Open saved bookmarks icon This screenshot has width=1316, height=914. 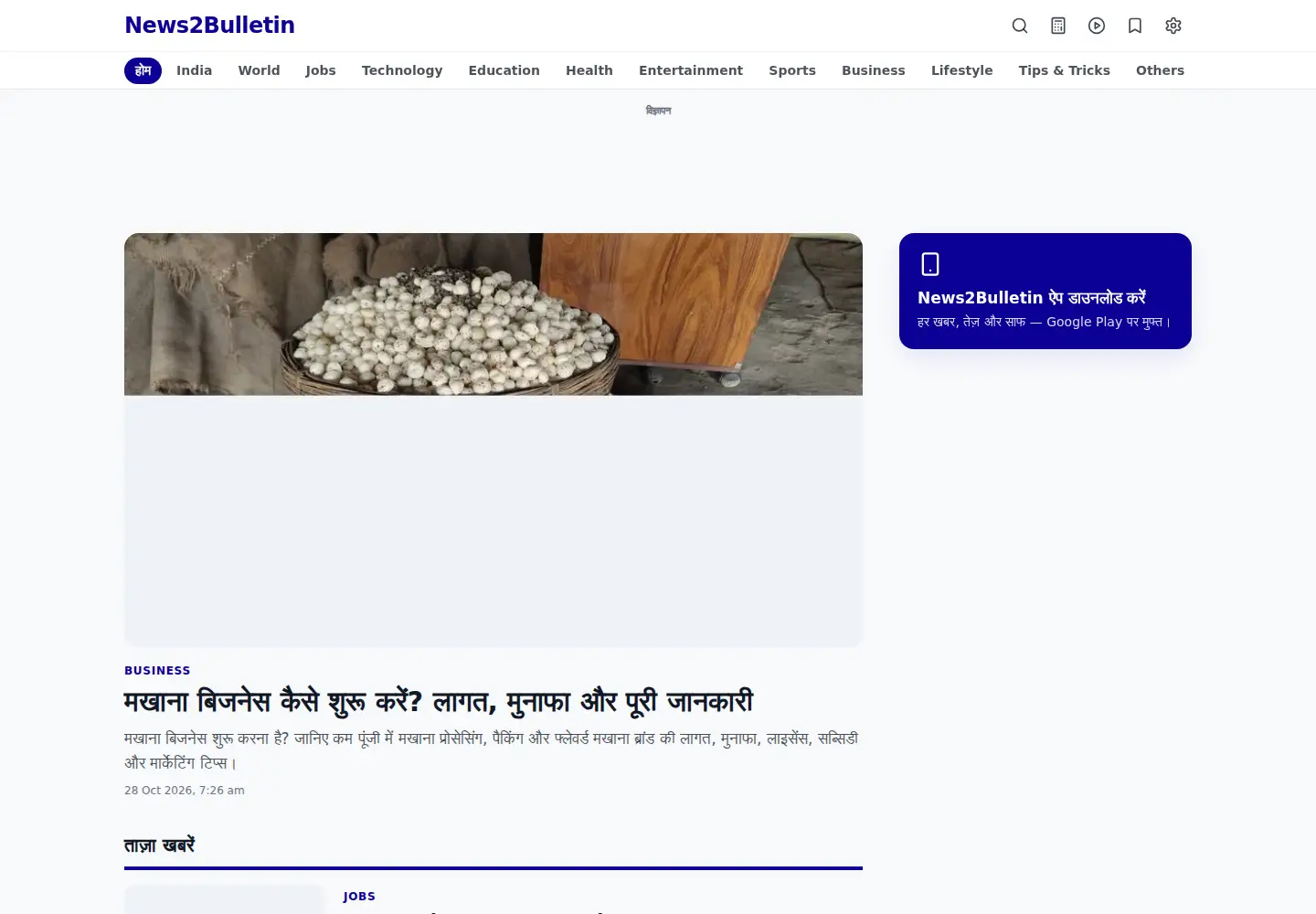(1135, 26)
